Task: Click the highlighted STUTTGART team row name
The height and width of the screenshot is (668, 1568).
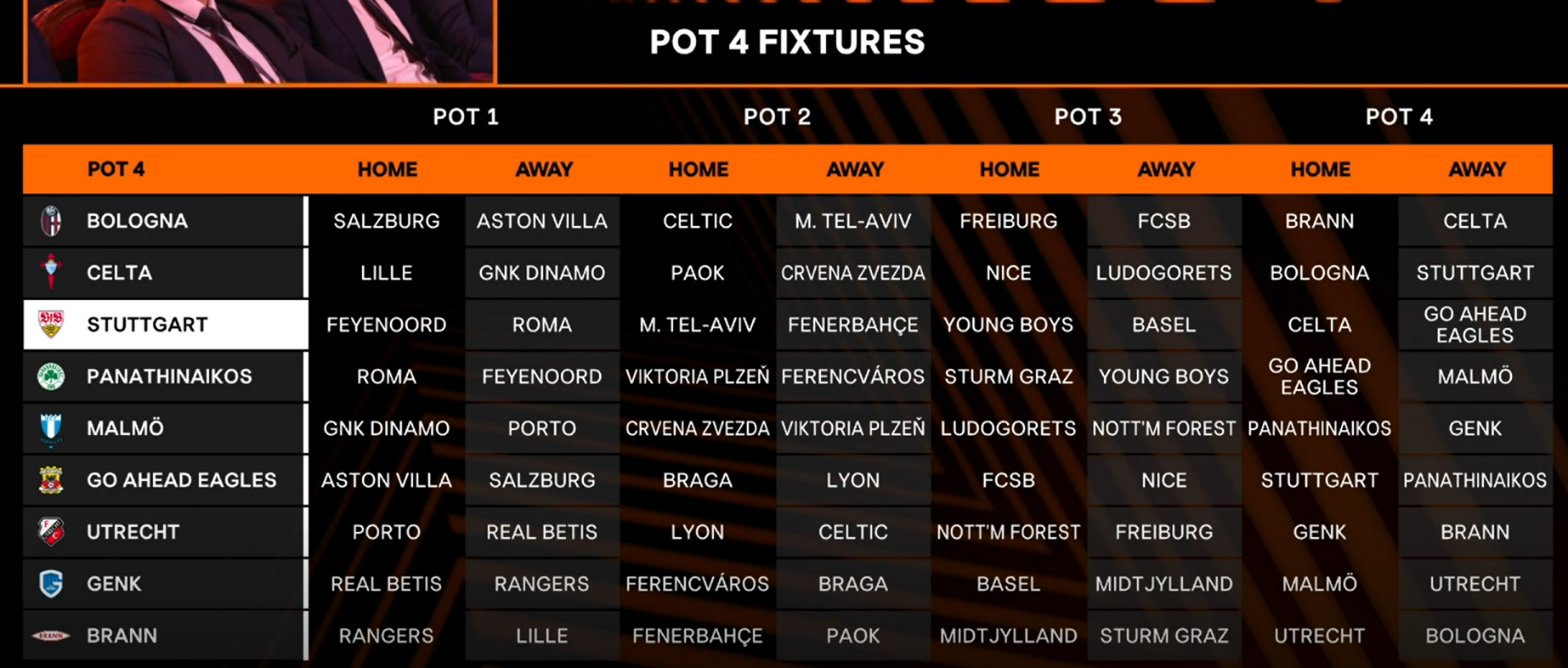Action: (x=147, y=325)
